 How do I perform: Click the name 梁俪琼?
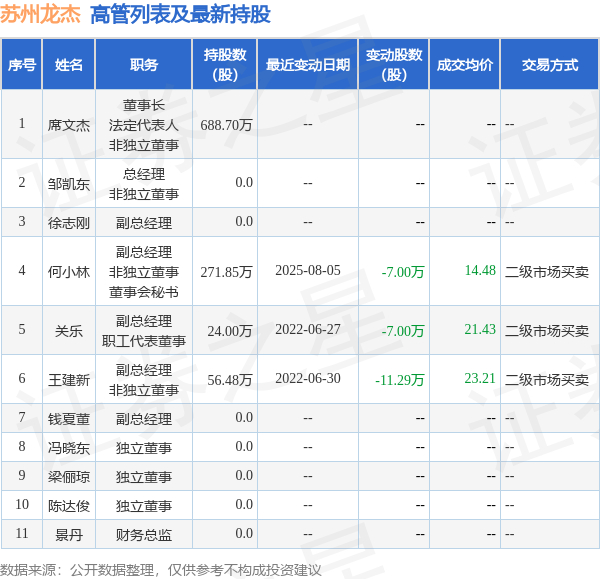click(69, 477)
